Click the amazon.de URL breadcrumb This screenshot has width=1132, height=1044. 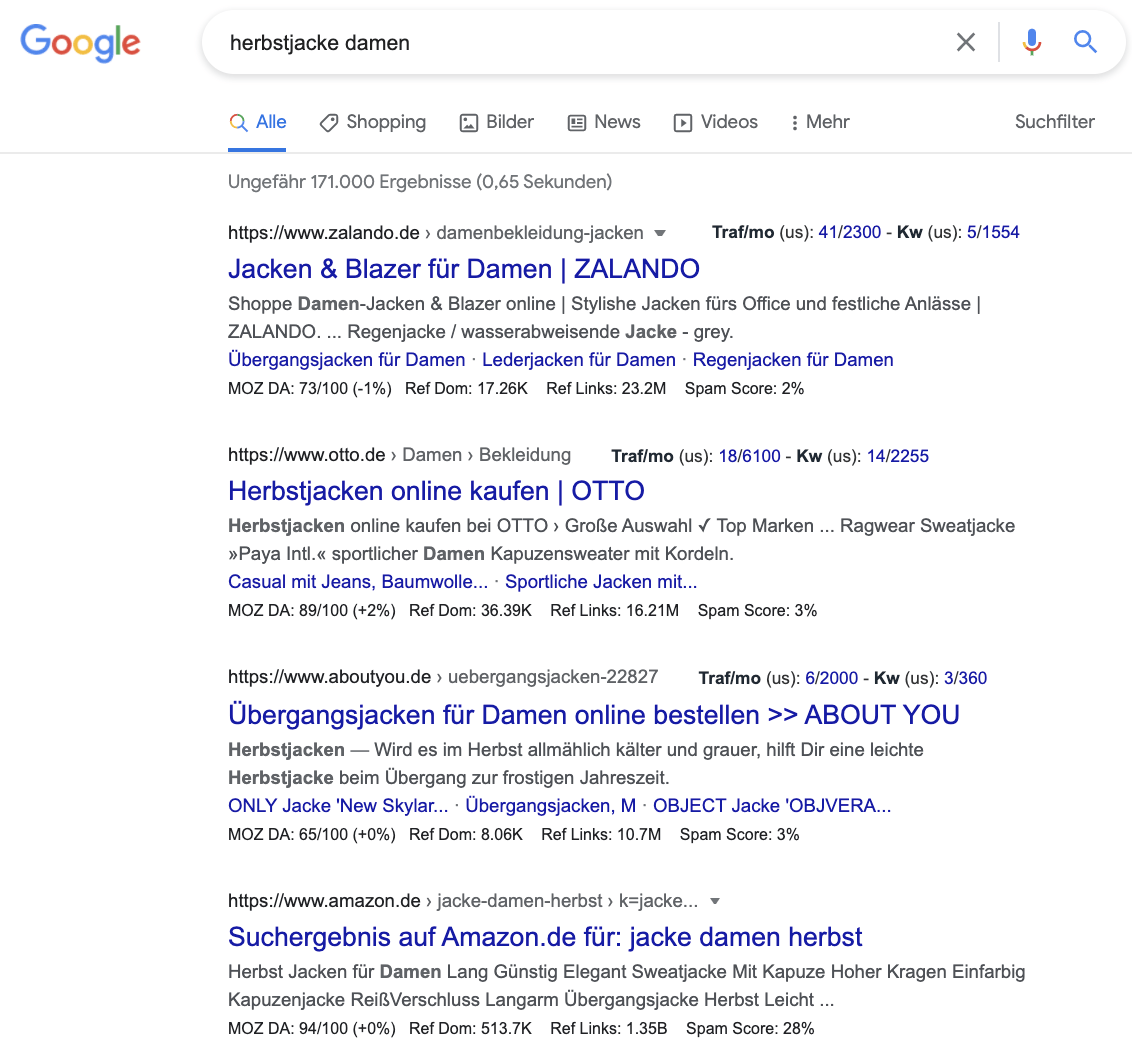click(463, 901)
